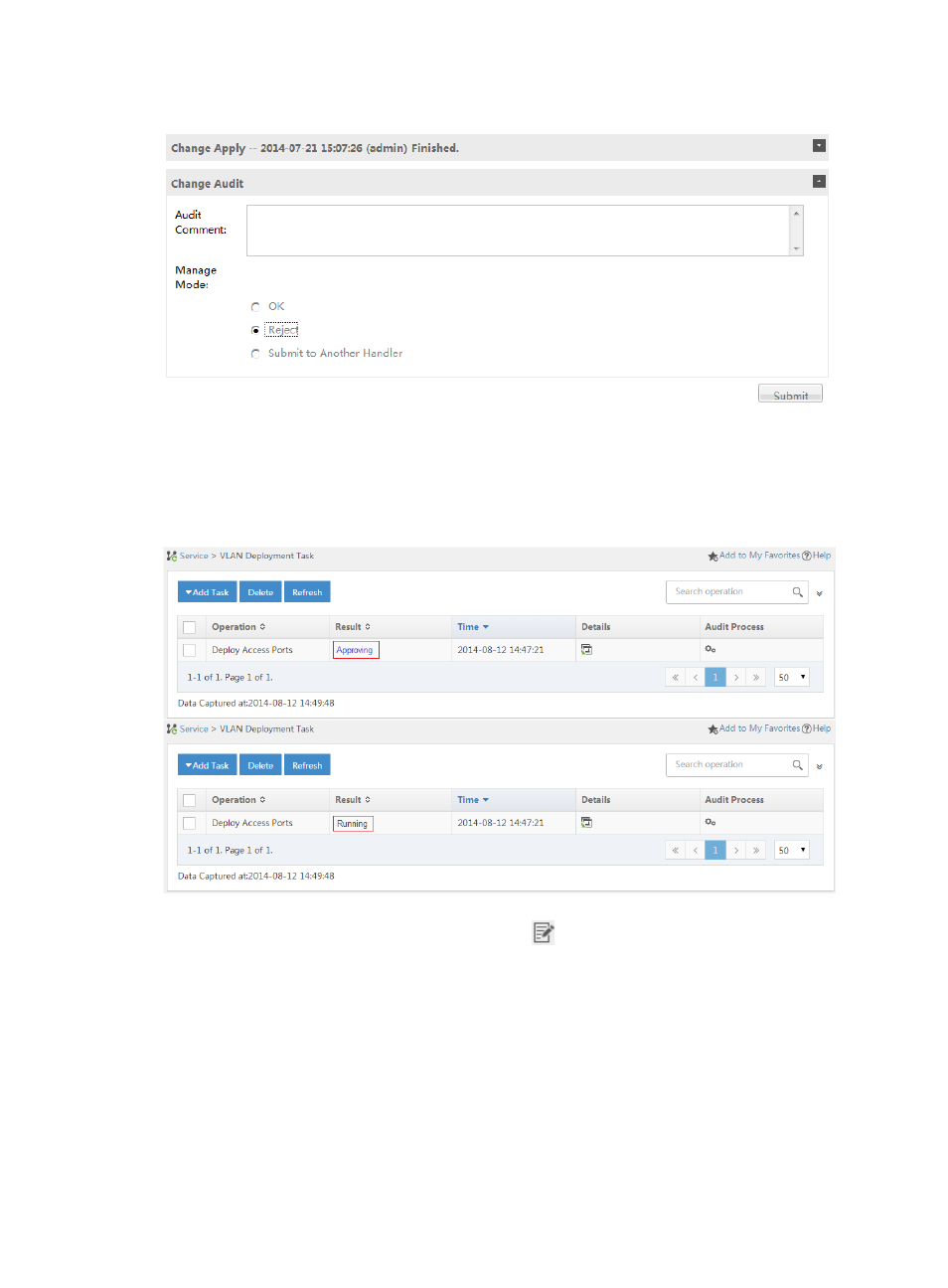Open Audit Process icon for Running task
948x1288 pixels.
tap(711, 823)
